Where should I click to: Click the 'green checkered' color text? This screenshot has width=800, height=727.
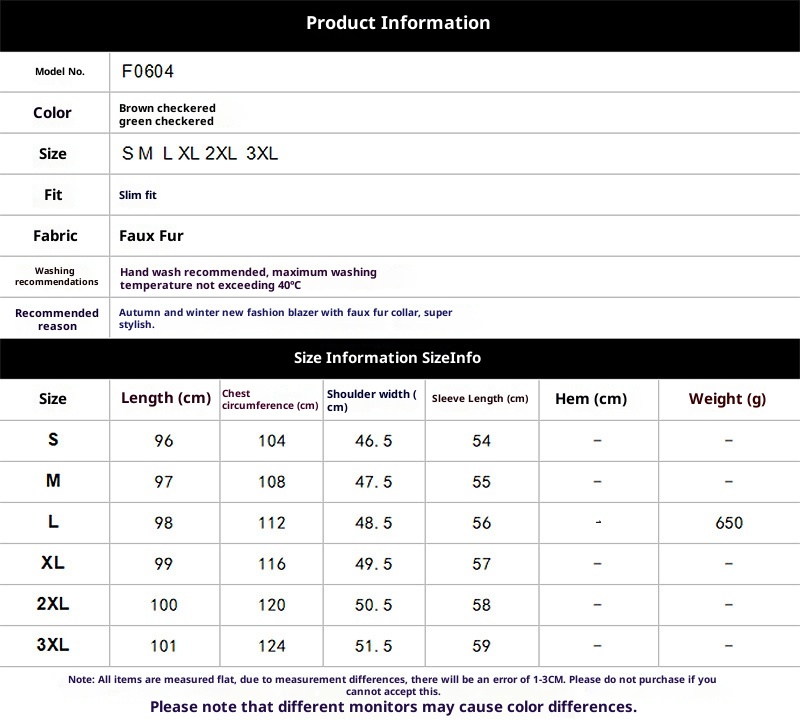[166, 121]
